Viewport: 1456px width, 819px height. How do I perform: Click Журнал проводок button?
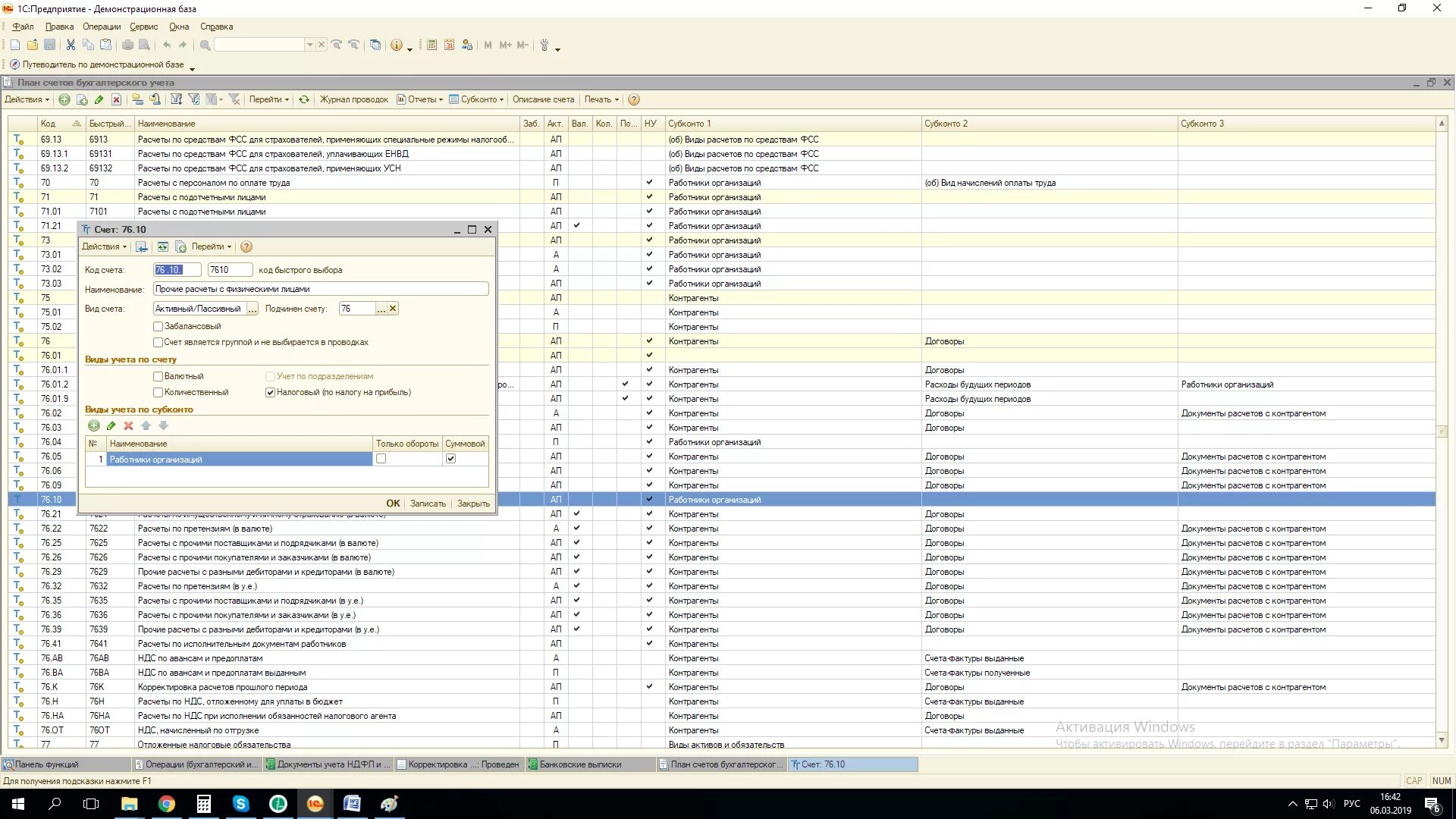click(353, 99)
